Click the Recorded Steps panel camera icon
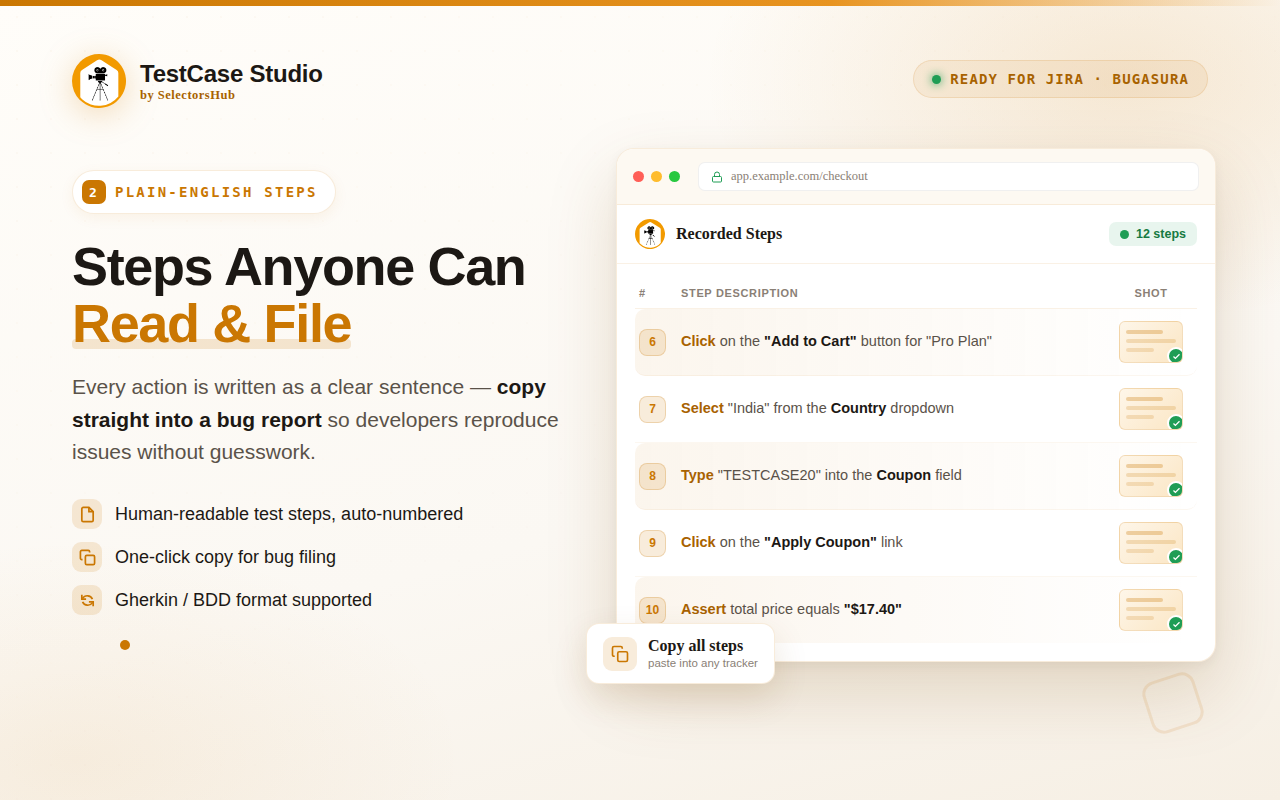Image resolution: width=1280 pixels, height=800 pixels. 650,234
